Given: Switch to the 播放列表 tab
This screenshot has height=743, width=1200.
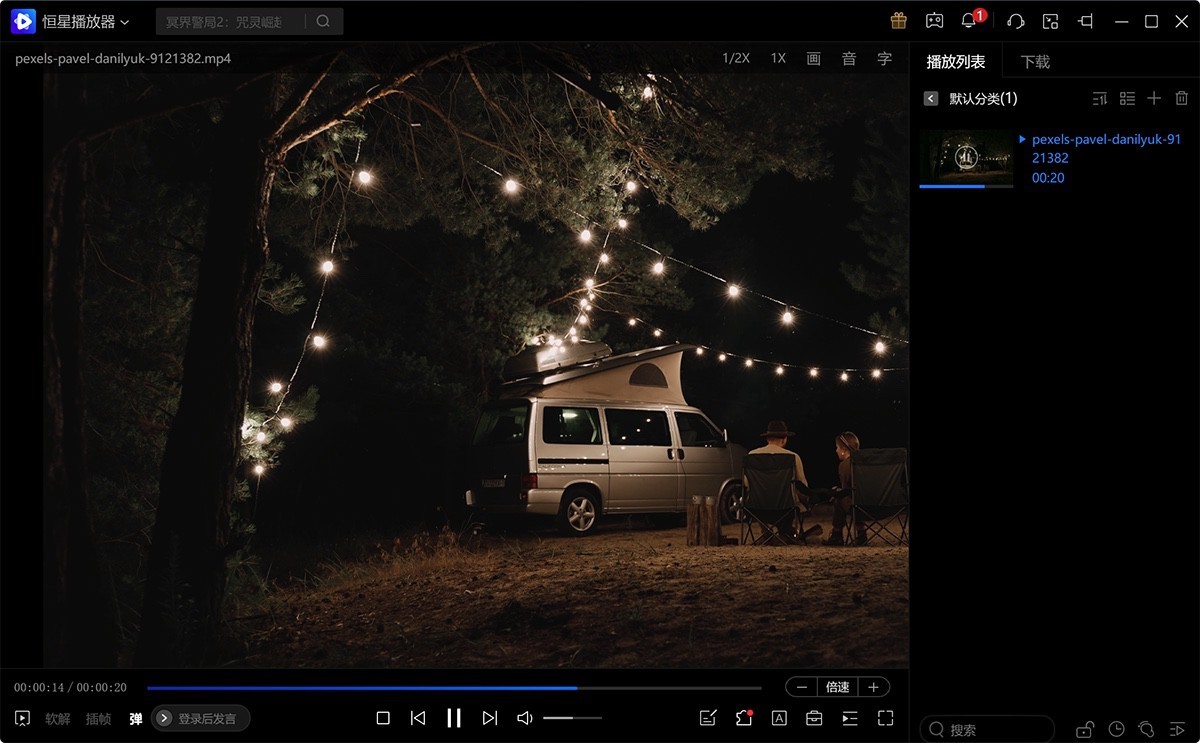Looking at the screenshot, I should pyautogui.click(x=956, y=62).
